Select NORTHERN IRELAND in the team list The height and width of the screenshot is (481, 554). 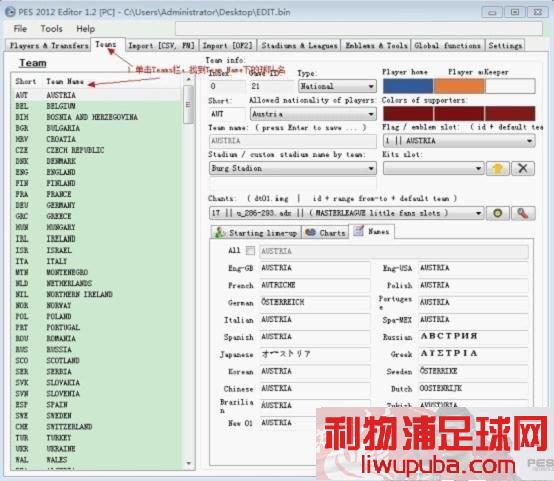97,294
